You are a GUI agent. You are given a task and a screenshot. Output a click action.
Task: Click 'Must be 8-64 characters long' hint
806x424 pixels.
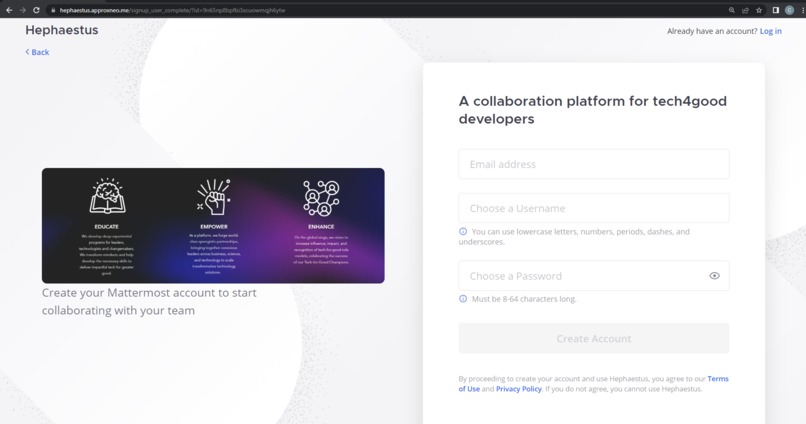coord(524,299)
